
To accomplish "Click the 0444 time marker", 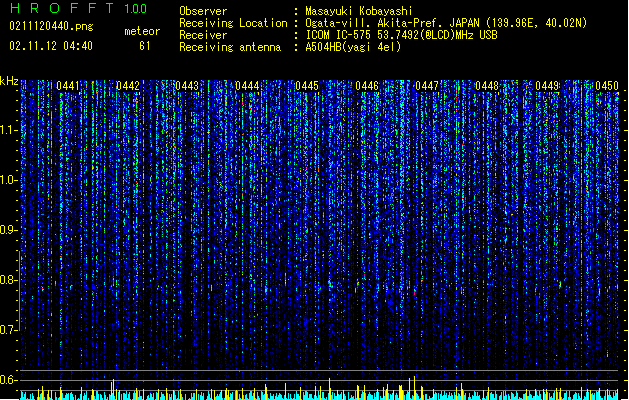I will [248, 86].
